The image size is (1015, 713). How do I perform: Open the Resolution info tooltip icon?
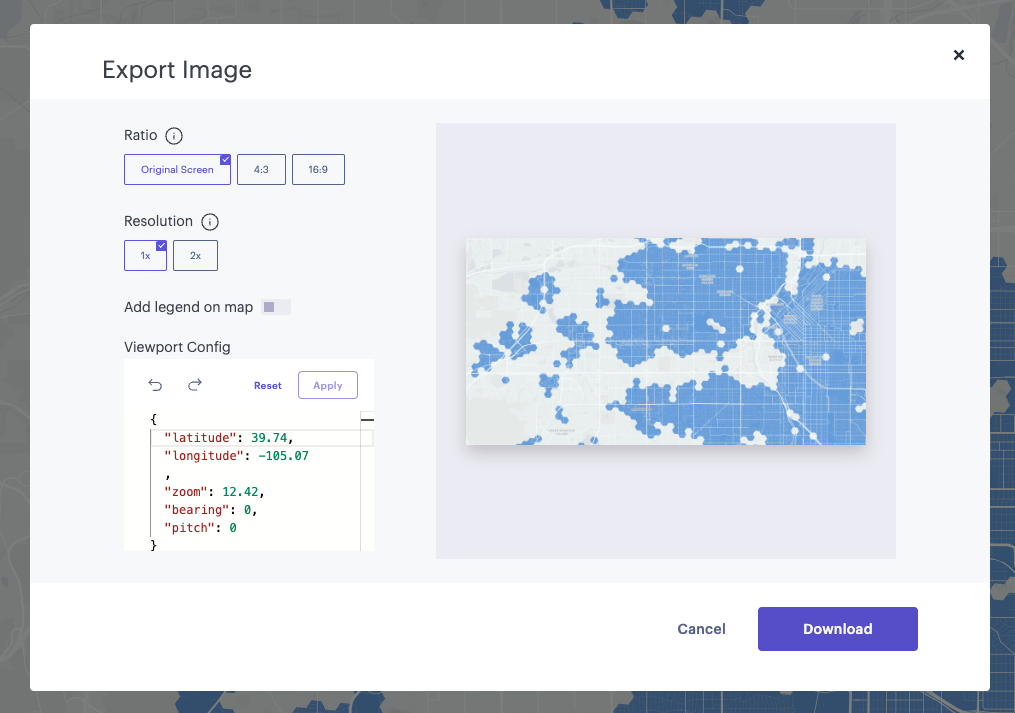(210, 222)
